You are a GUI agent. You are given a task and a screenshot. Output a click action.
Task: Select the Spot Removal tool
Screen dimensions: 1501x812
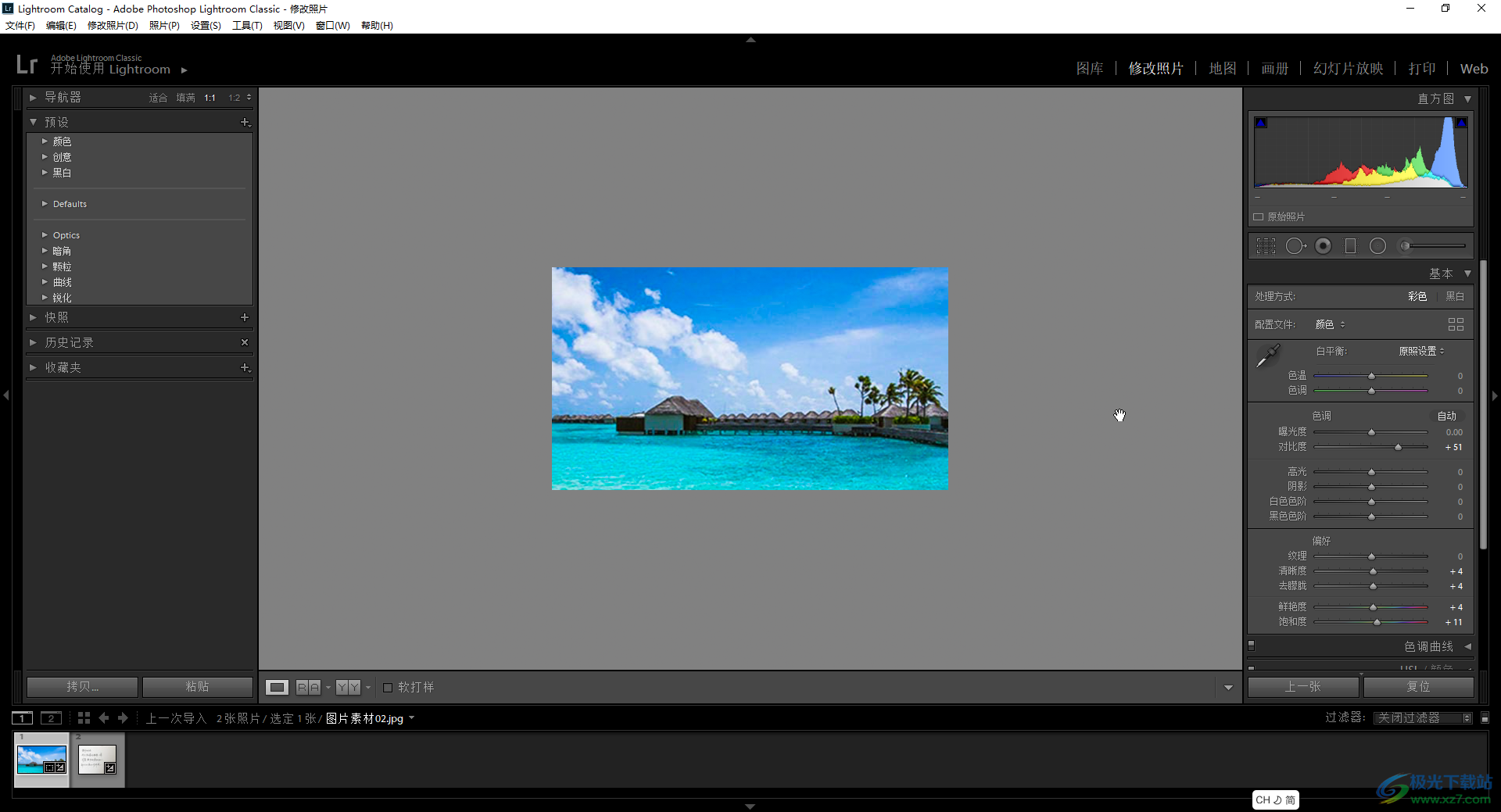point(1295,246)
